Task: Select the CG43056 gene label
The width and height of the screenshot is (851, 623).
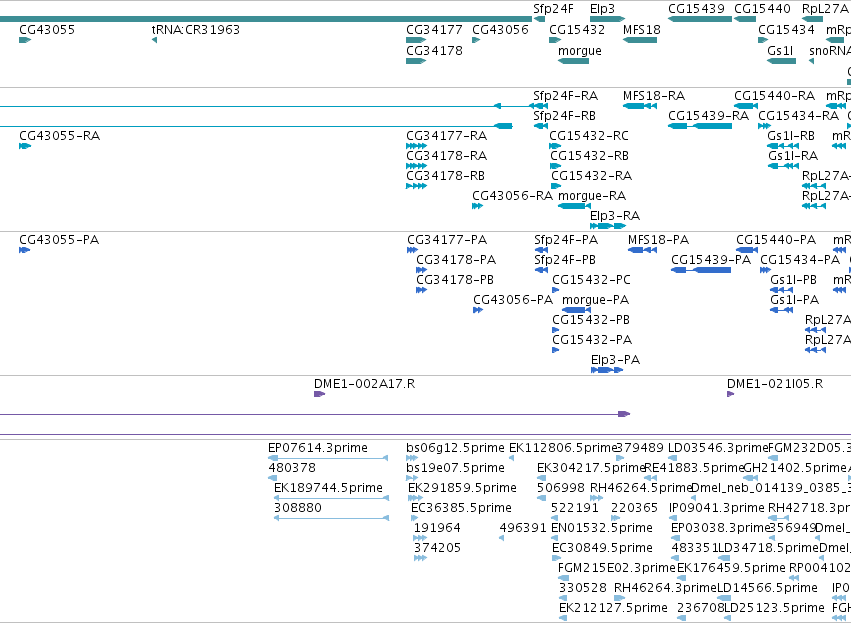Action: point(500,29)
